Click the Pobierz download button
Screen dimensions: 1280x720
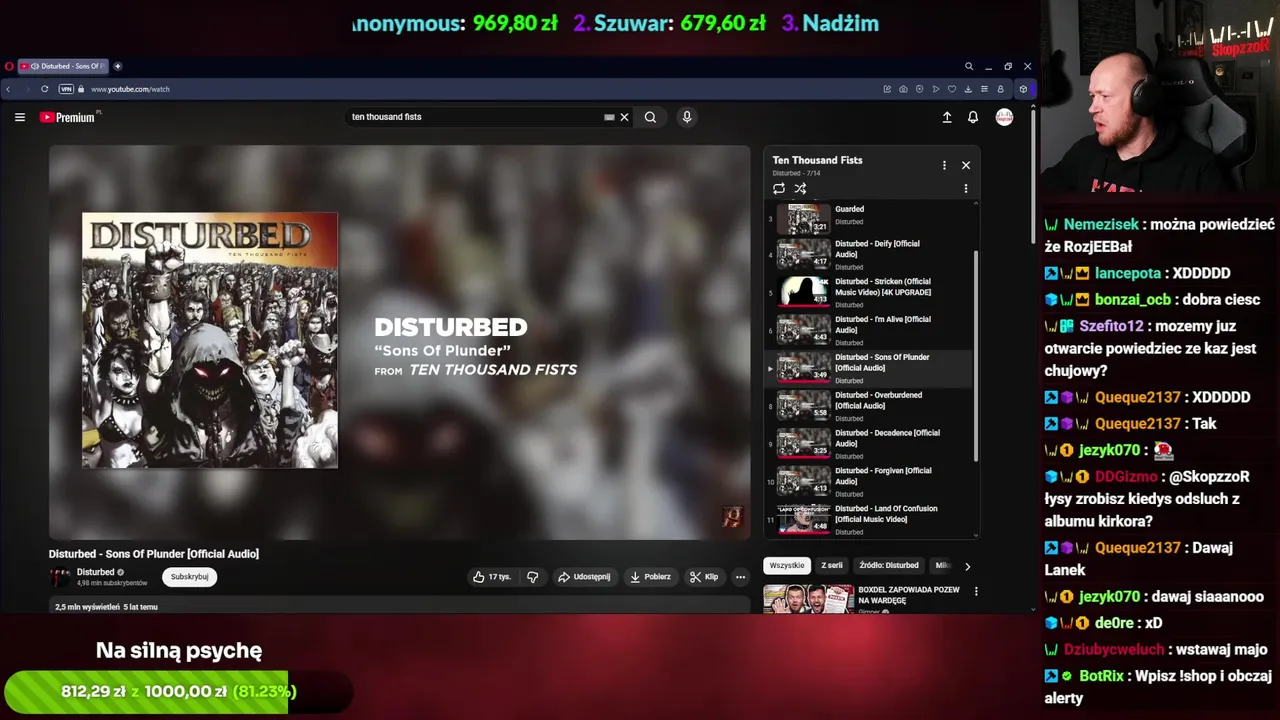tap(650, 577)
